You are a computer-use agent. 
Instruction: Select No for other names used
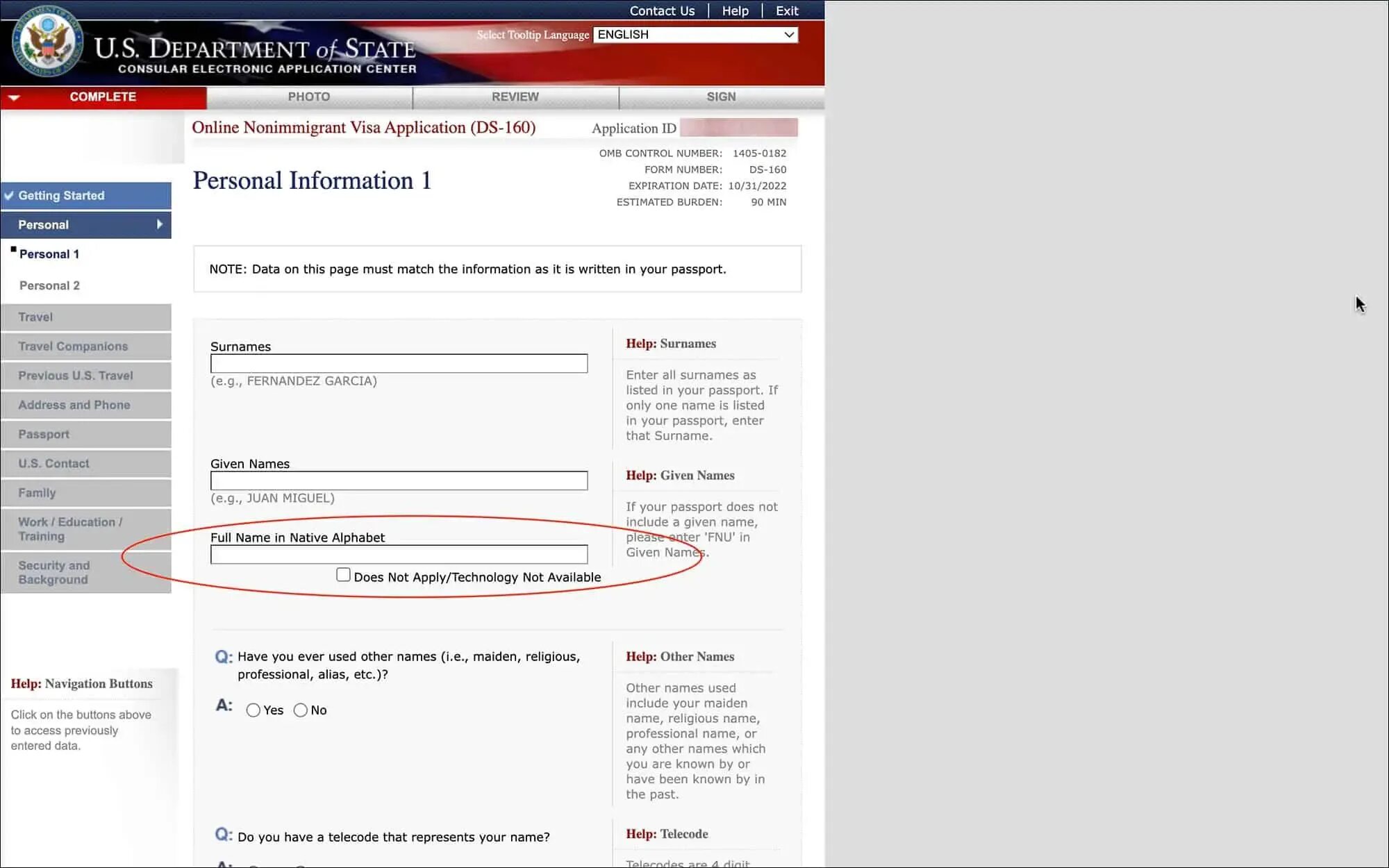301,710
